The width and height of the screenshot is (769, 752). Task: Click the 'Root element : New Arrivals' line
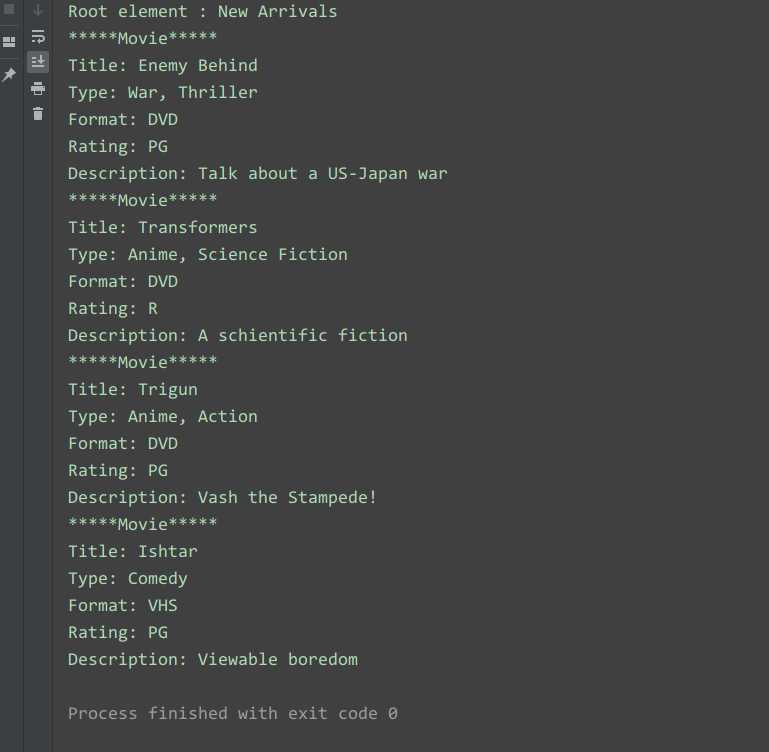click(203, 11)
